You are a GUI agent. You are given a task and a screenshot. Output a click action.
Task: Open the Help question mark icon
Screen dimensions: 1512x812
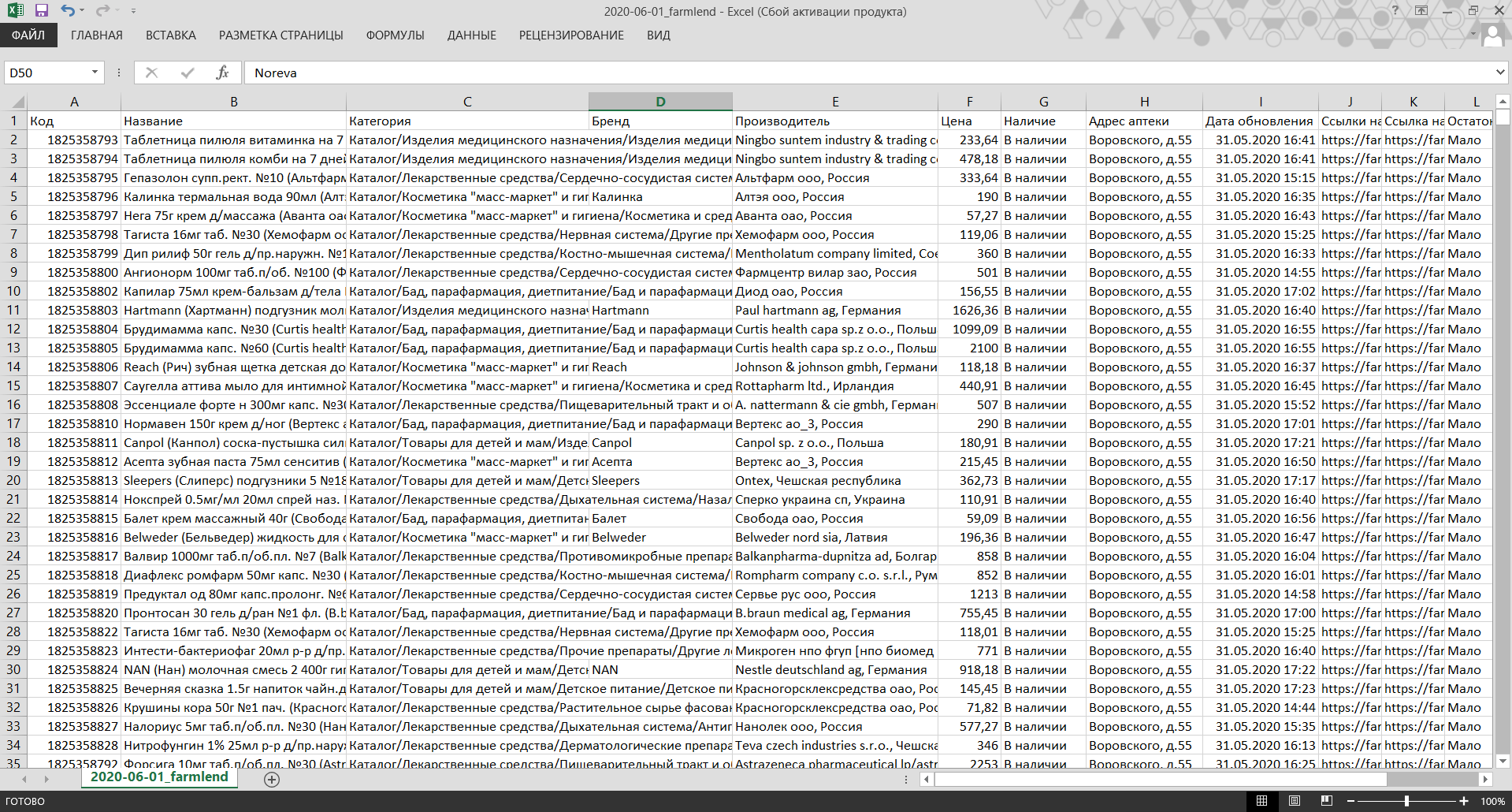coord(1395,10)
